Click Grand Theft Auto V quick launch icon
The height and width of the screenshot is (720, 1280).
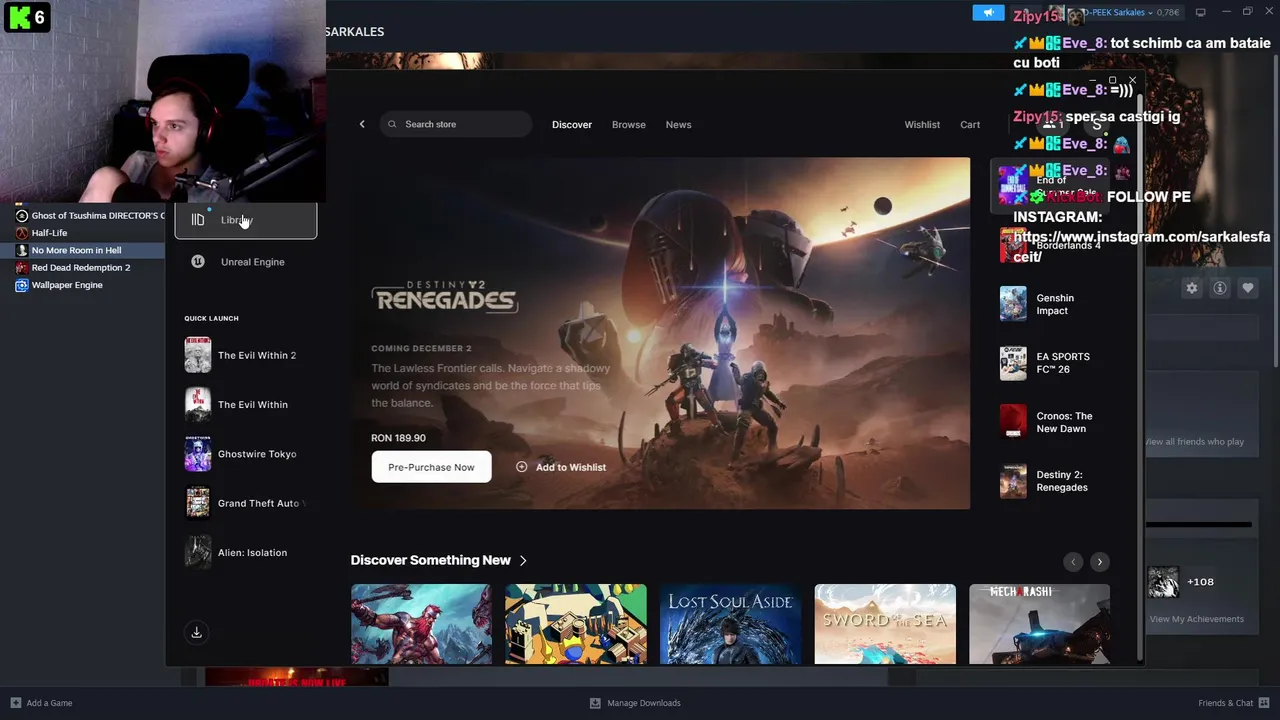[198, 503]
